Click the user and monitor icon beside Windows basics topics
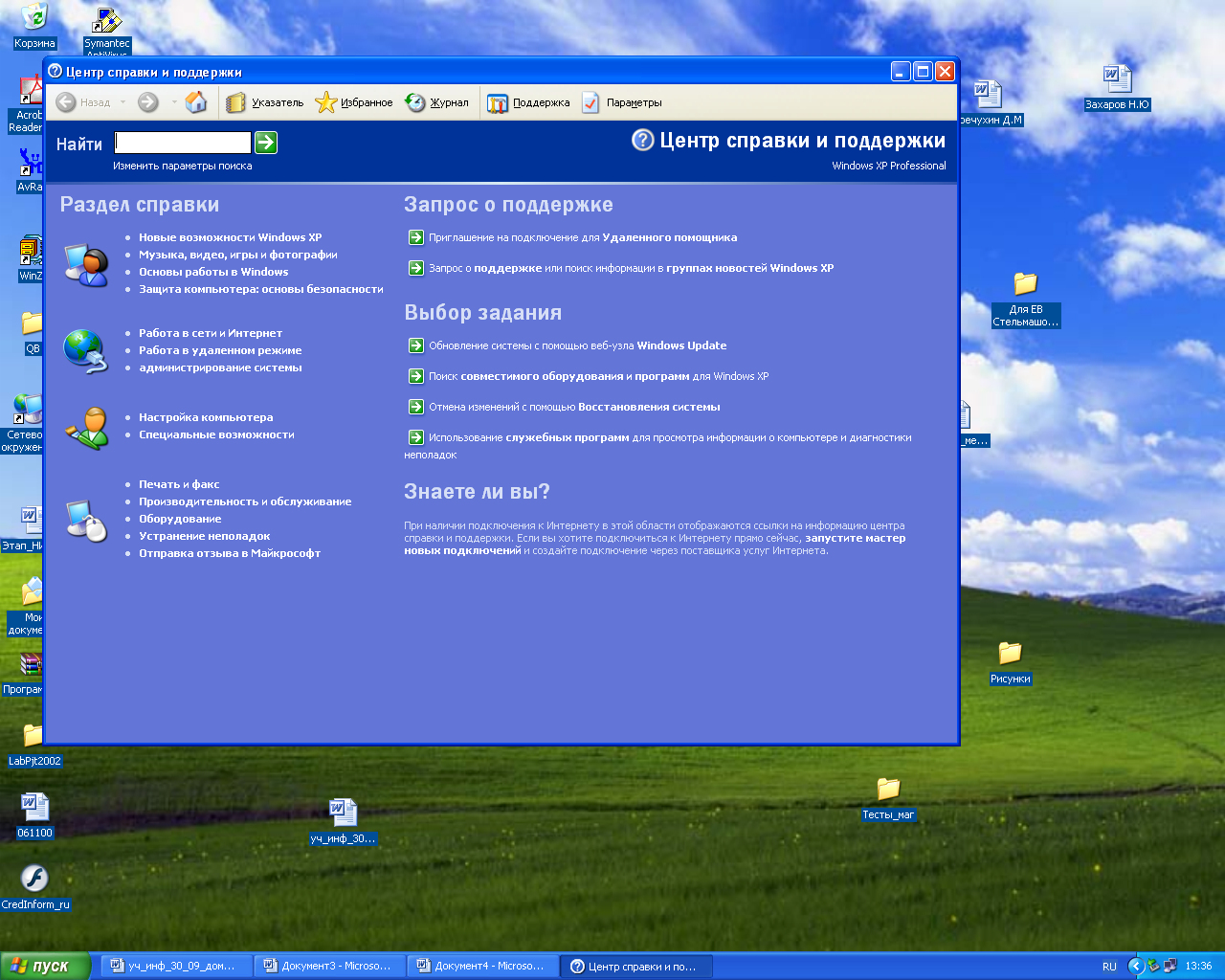 pos(86,265)
